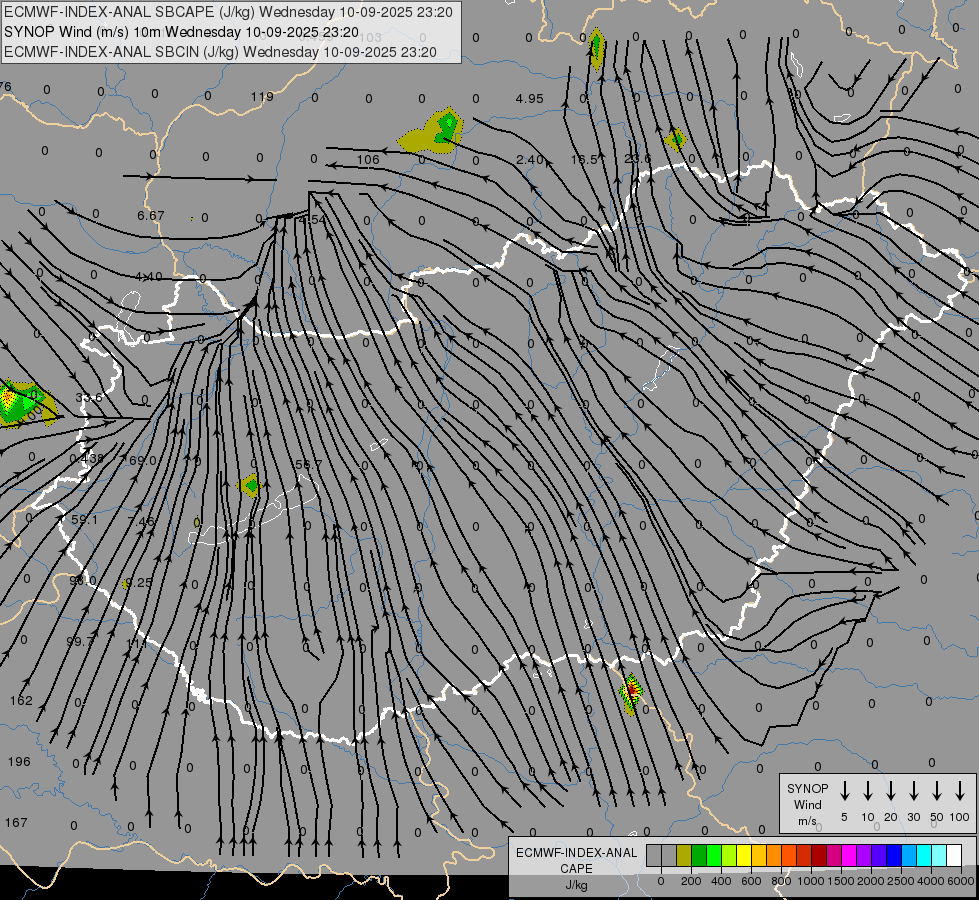Select the 50 m/s wind legend arrow
The height and width of the screenshot is (900, 979).
point(937,791)
